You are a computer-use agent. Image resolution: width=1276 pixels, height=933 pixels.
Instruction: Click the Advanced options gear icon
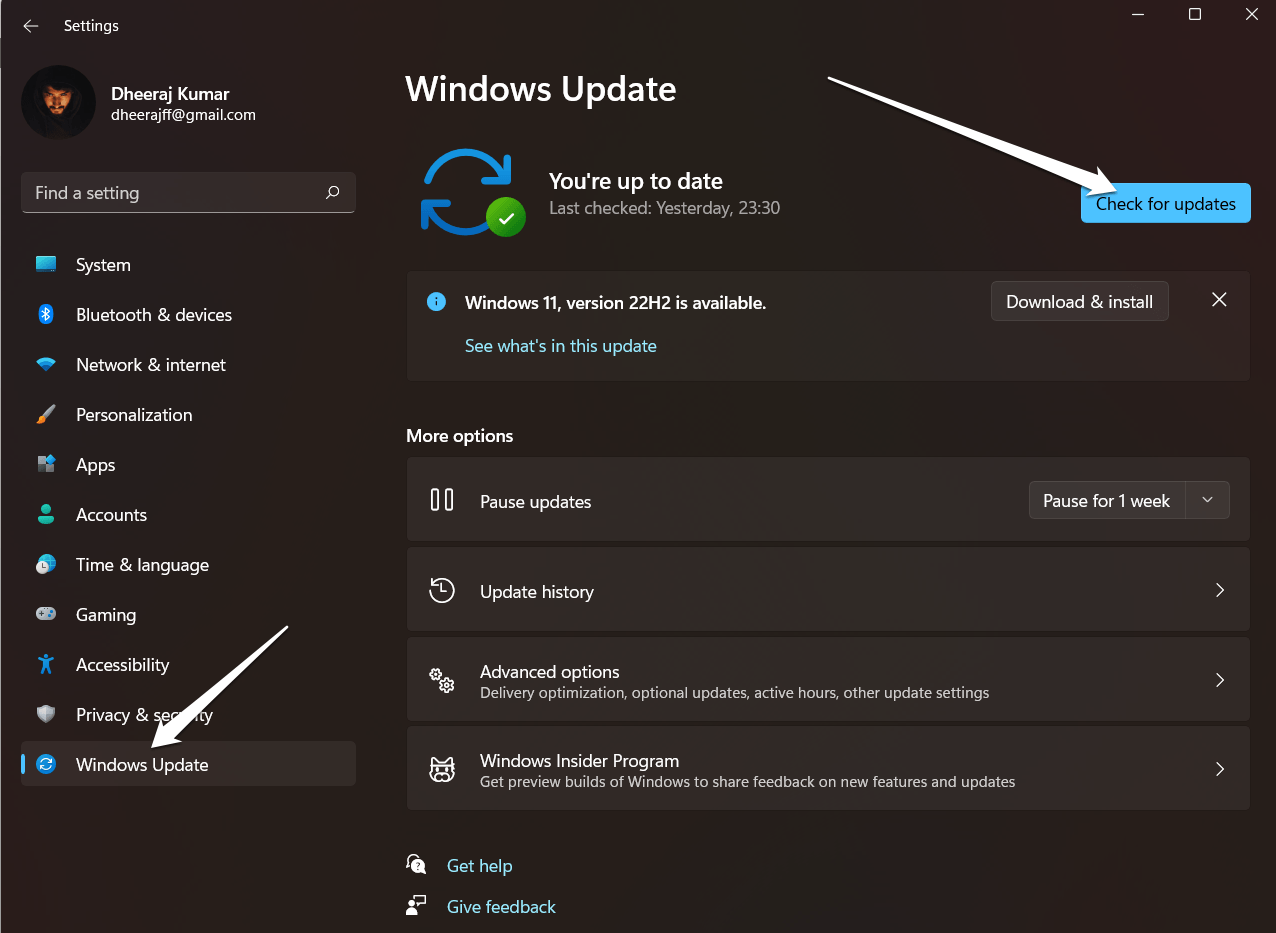pyautogui.click(x=441, y=680)
